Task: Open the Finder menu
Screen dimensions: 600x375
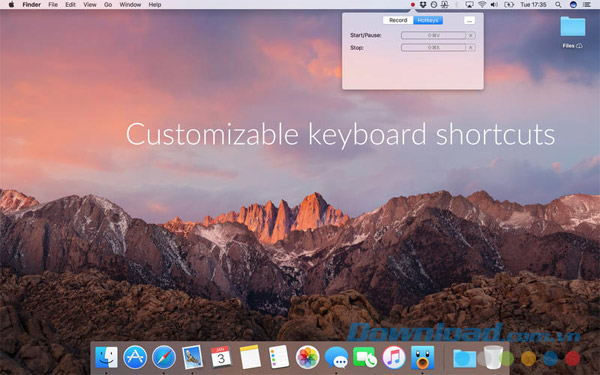Action: tap(32, 5)
